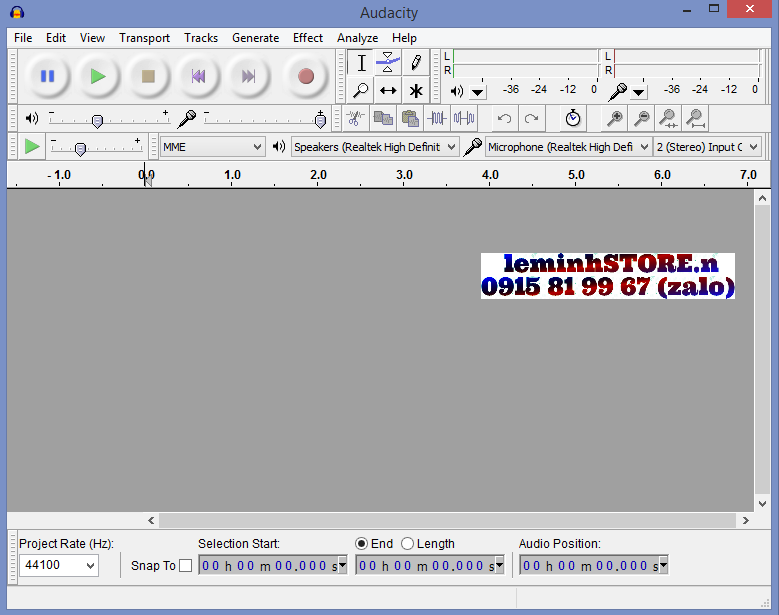Click the output volume slider handle
This screenshot has height=615, width=779.
tap(97, 121)
